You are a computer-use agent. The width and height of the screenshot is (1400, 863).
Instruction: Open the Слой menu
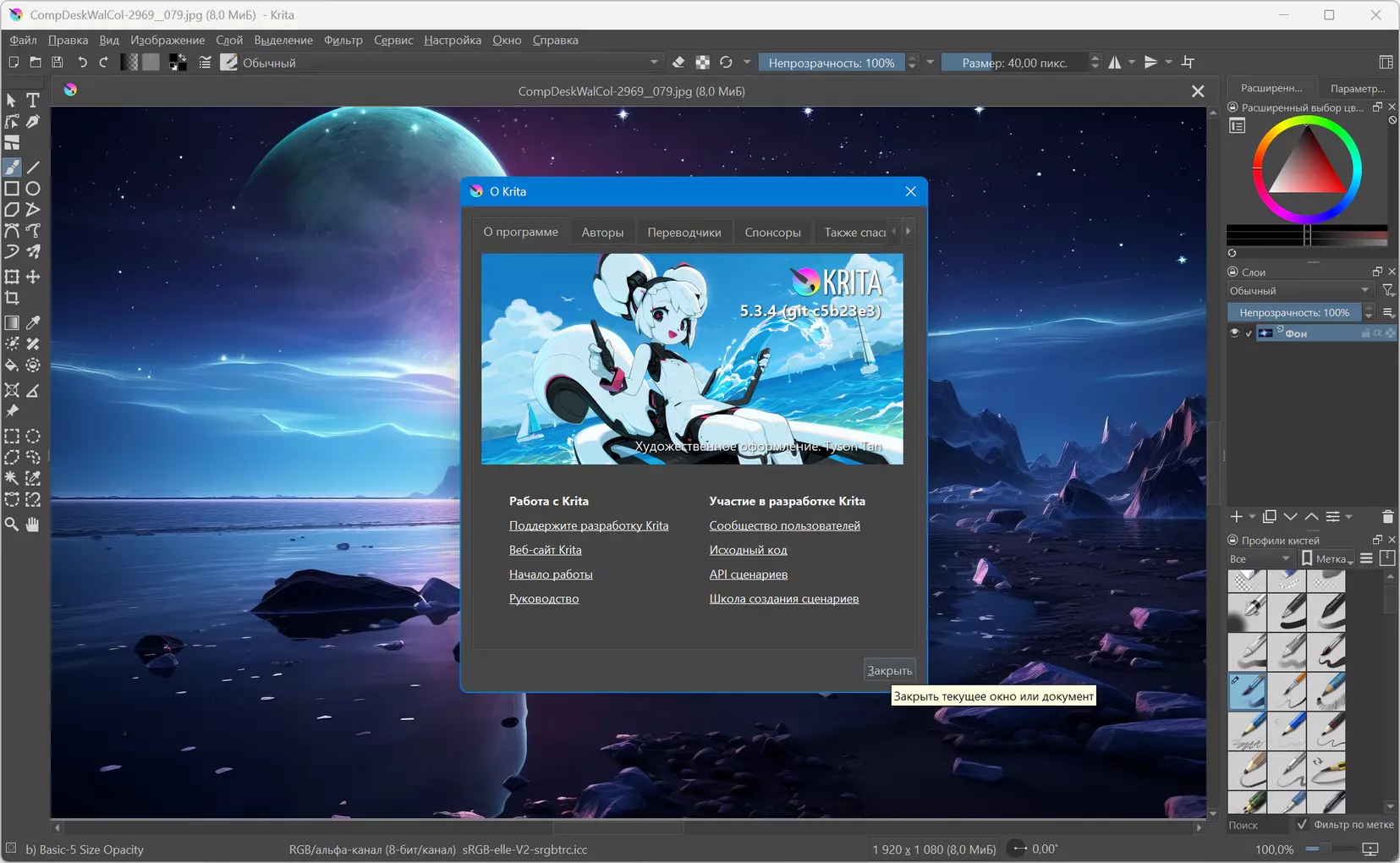coord(229,40)
